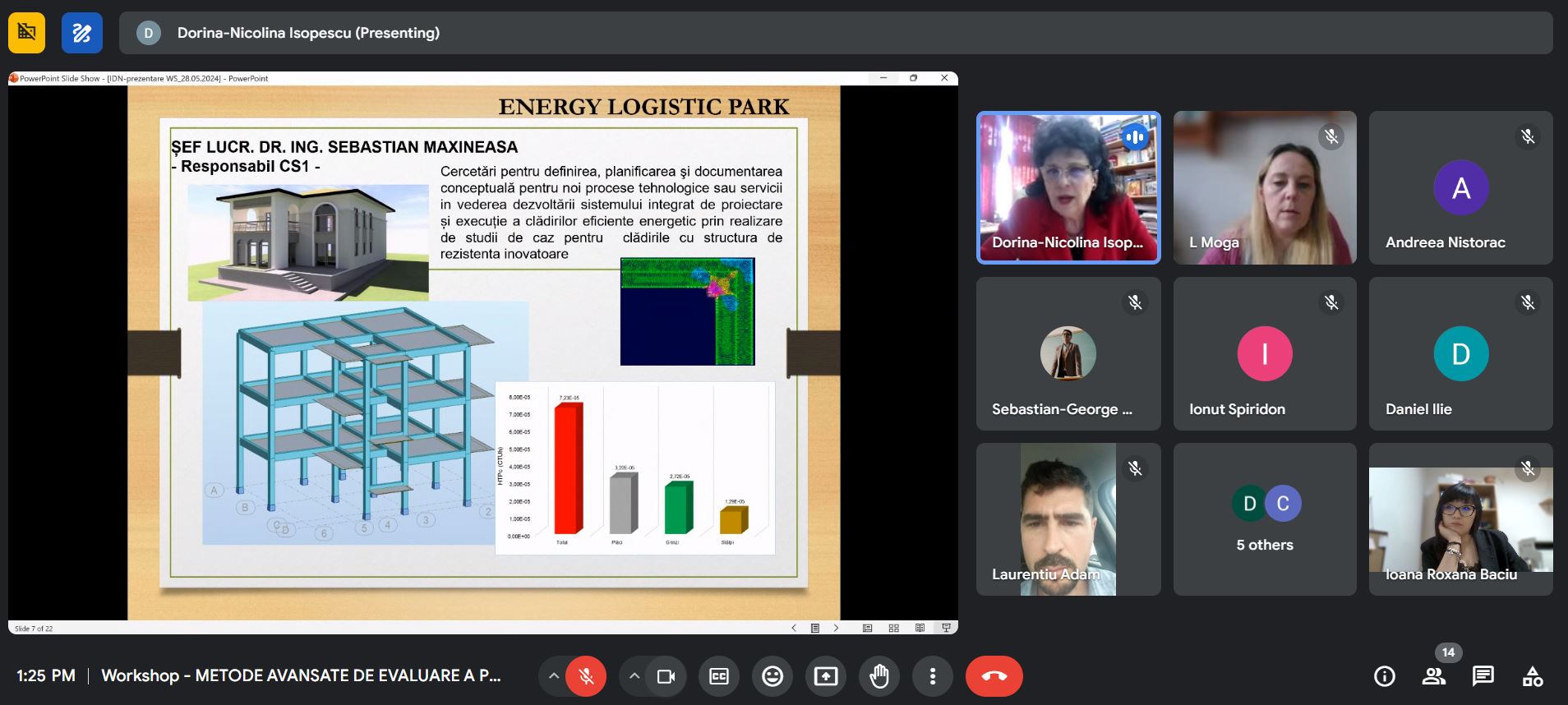This screenshot has height=705, width=1568.
Task: Leave the call
Action: [994, 676]
